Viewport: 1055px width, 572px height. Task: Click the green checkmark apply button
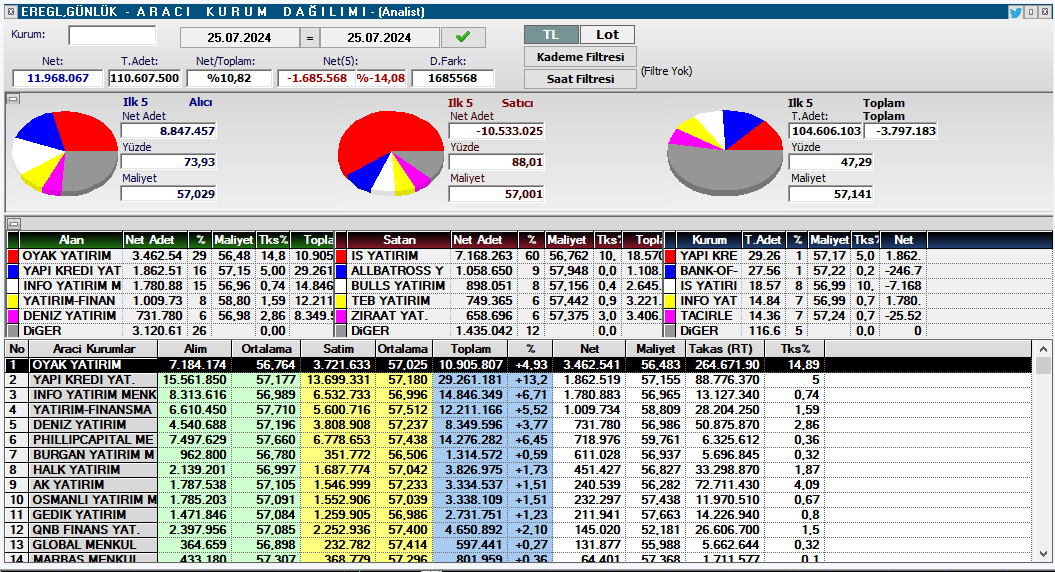[x=463, y=37]
